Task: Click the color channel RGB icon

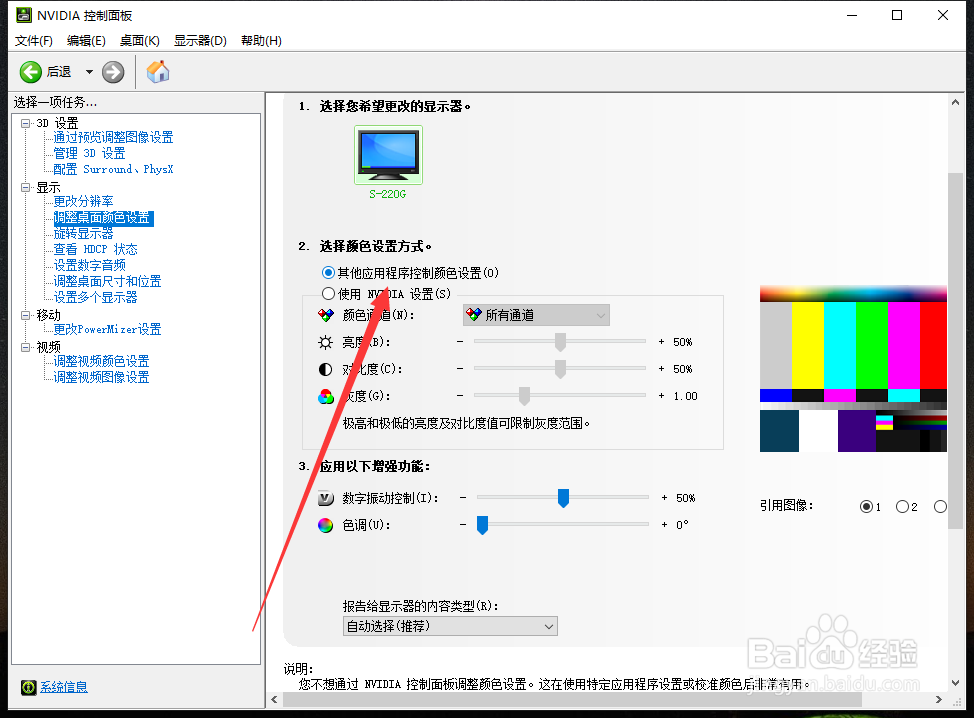Action: pyautogui.click(x=325, y=316)
